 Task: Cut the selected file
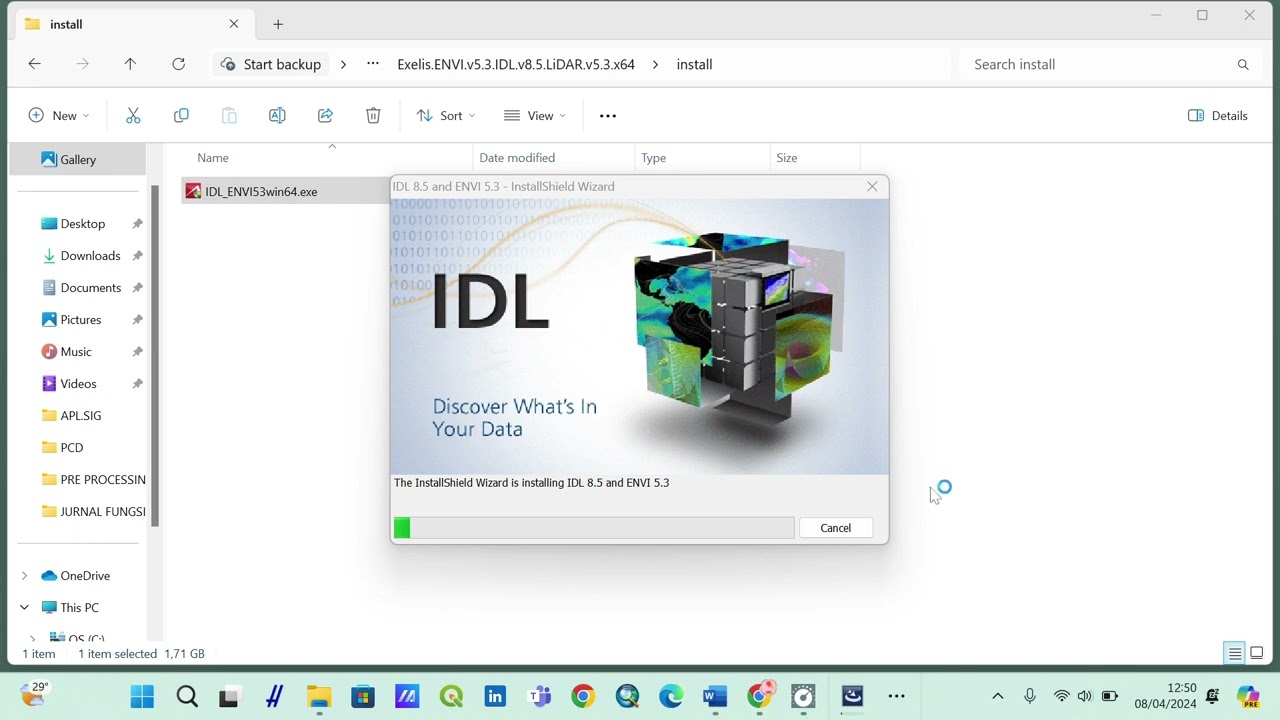pyautogui.click(x=133, y=116)
